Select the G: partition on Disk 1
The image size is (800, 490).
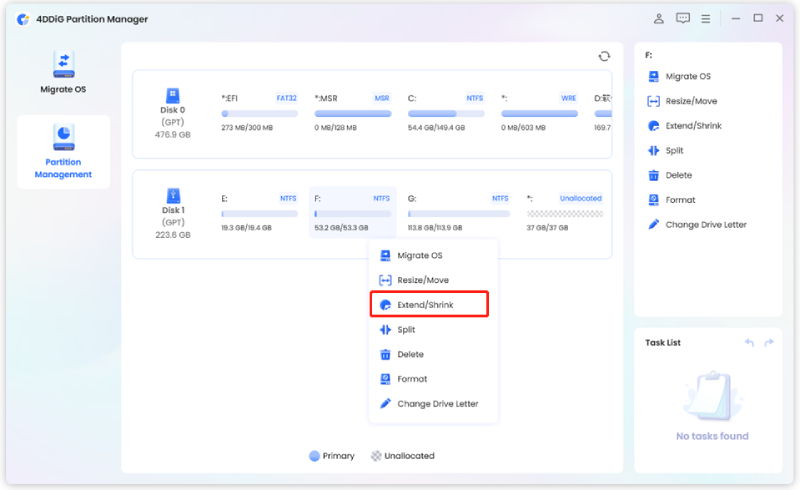click(459, 213)
